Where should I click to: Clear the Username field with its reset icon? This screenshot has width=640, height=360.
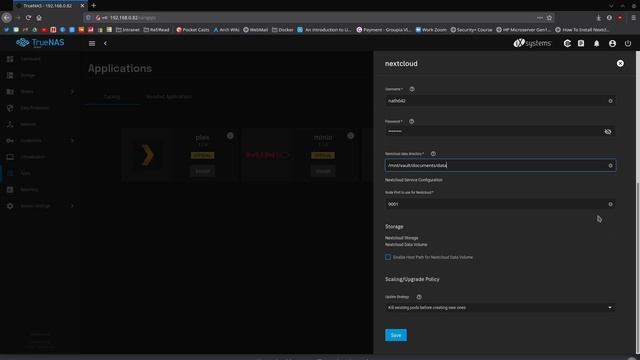(610, 101)
